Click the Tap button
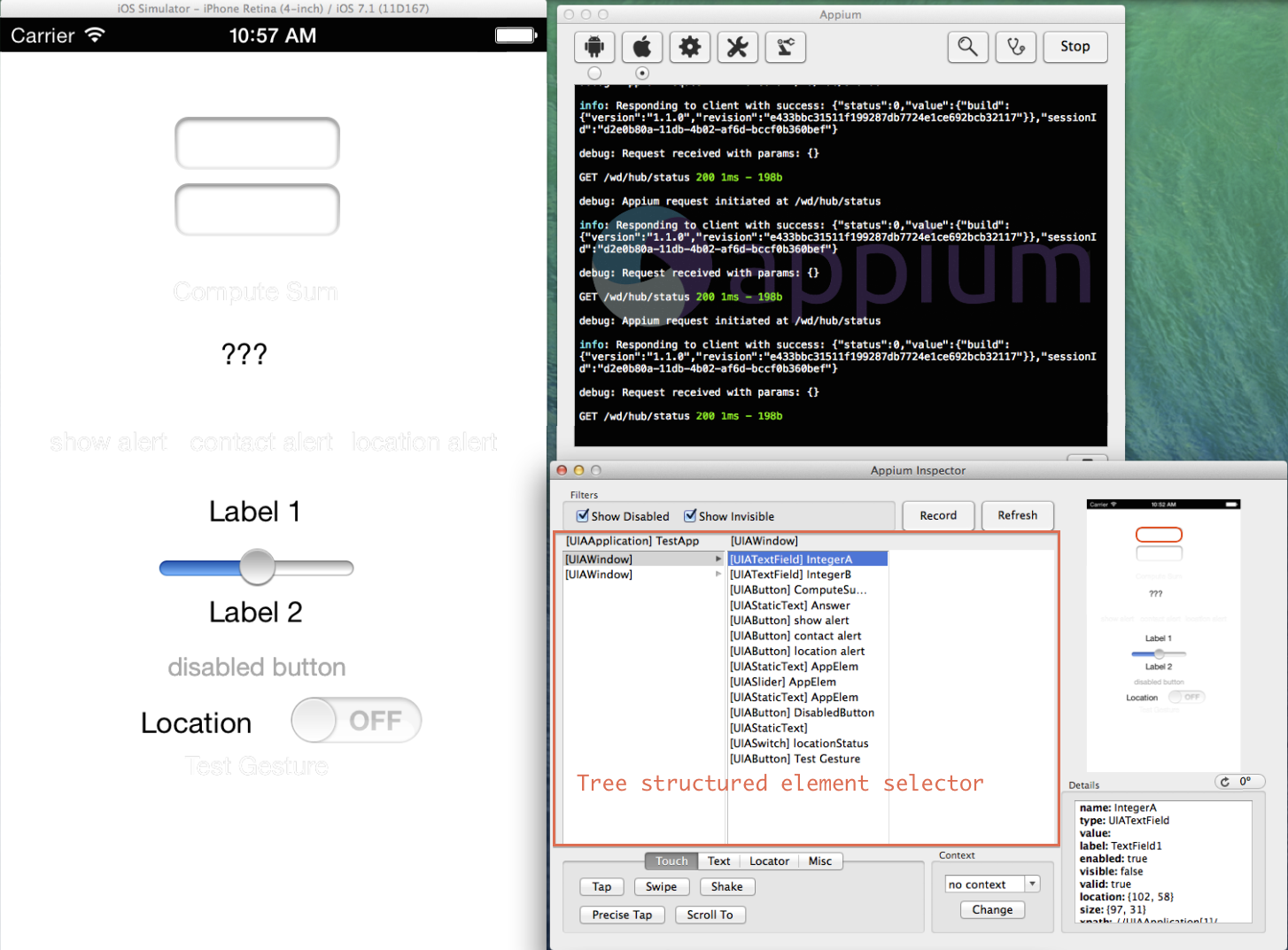The image size is (1288, 950). [x=601, y=886]
